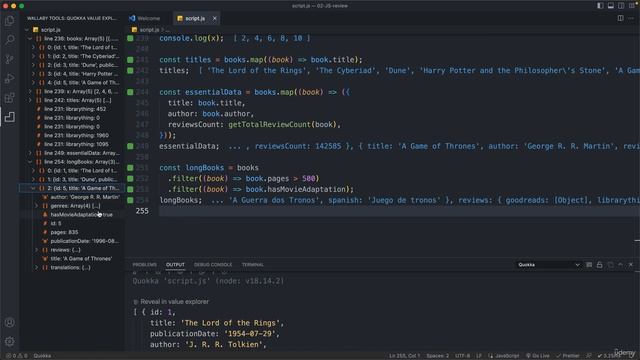
Task: Collapse line 236 books array node
Action: pos(30,39)
